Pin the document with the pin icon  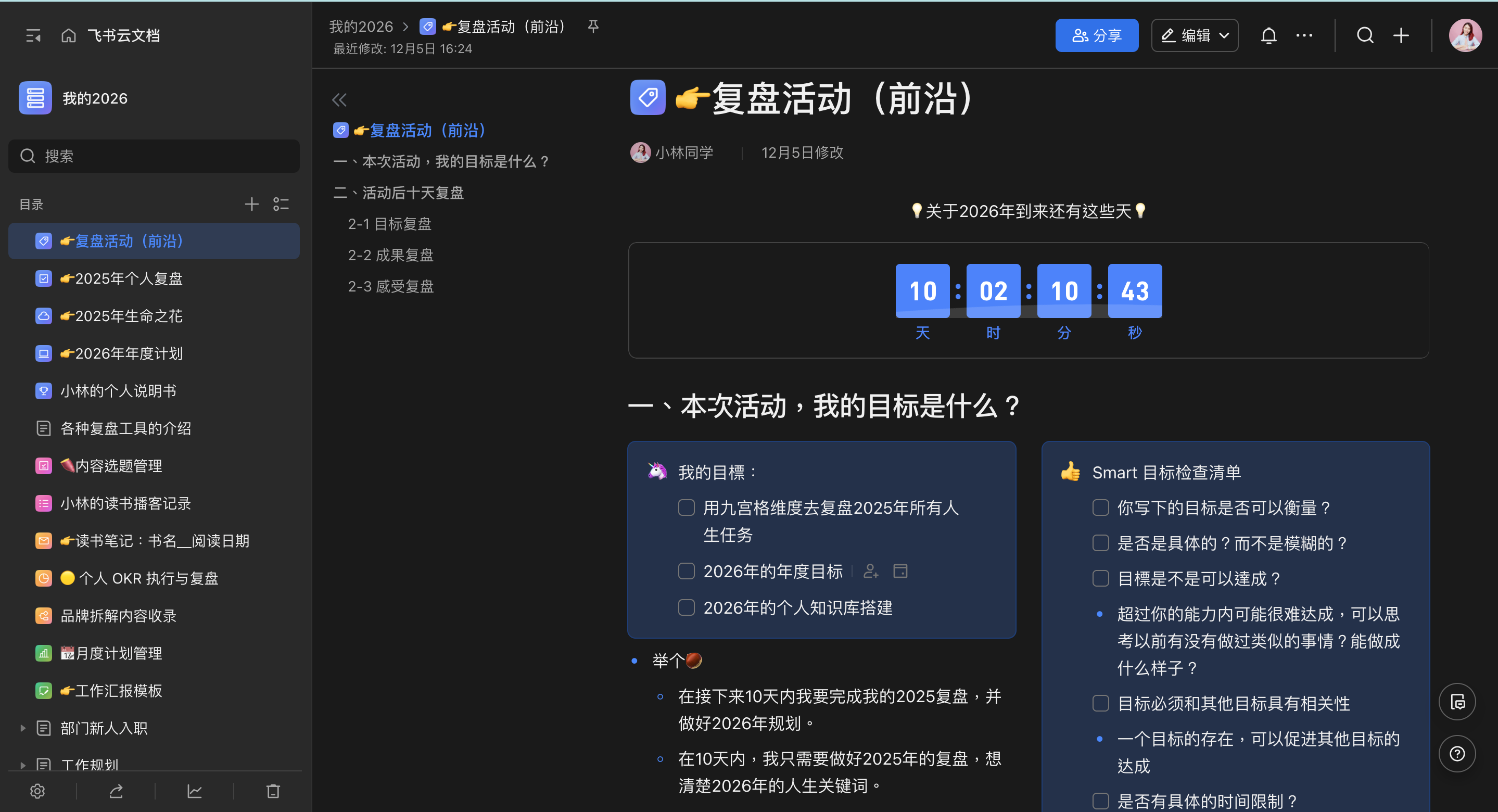coord(592,26)
